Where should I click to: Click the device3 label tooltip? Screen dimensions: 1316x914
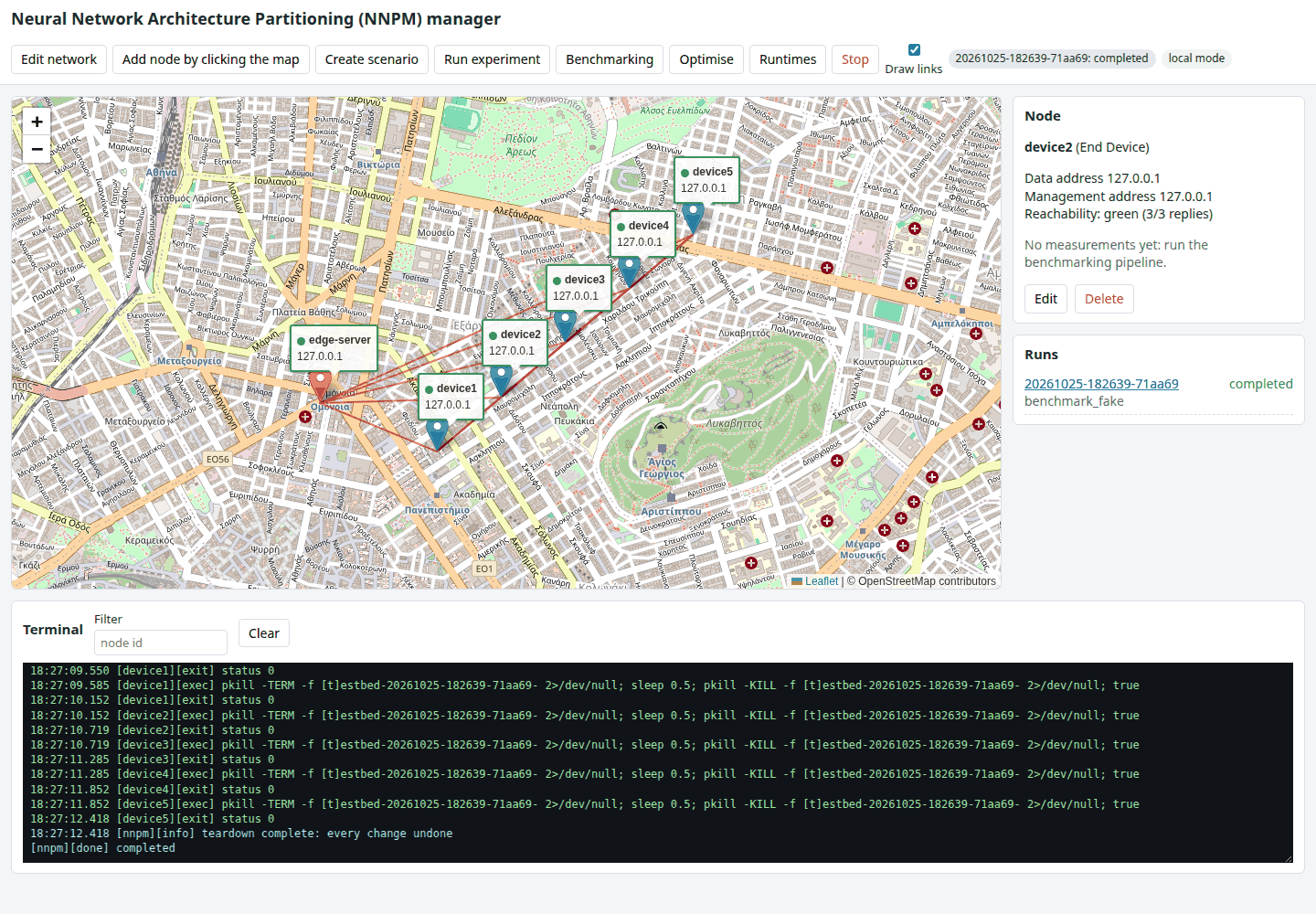[578, 288]
